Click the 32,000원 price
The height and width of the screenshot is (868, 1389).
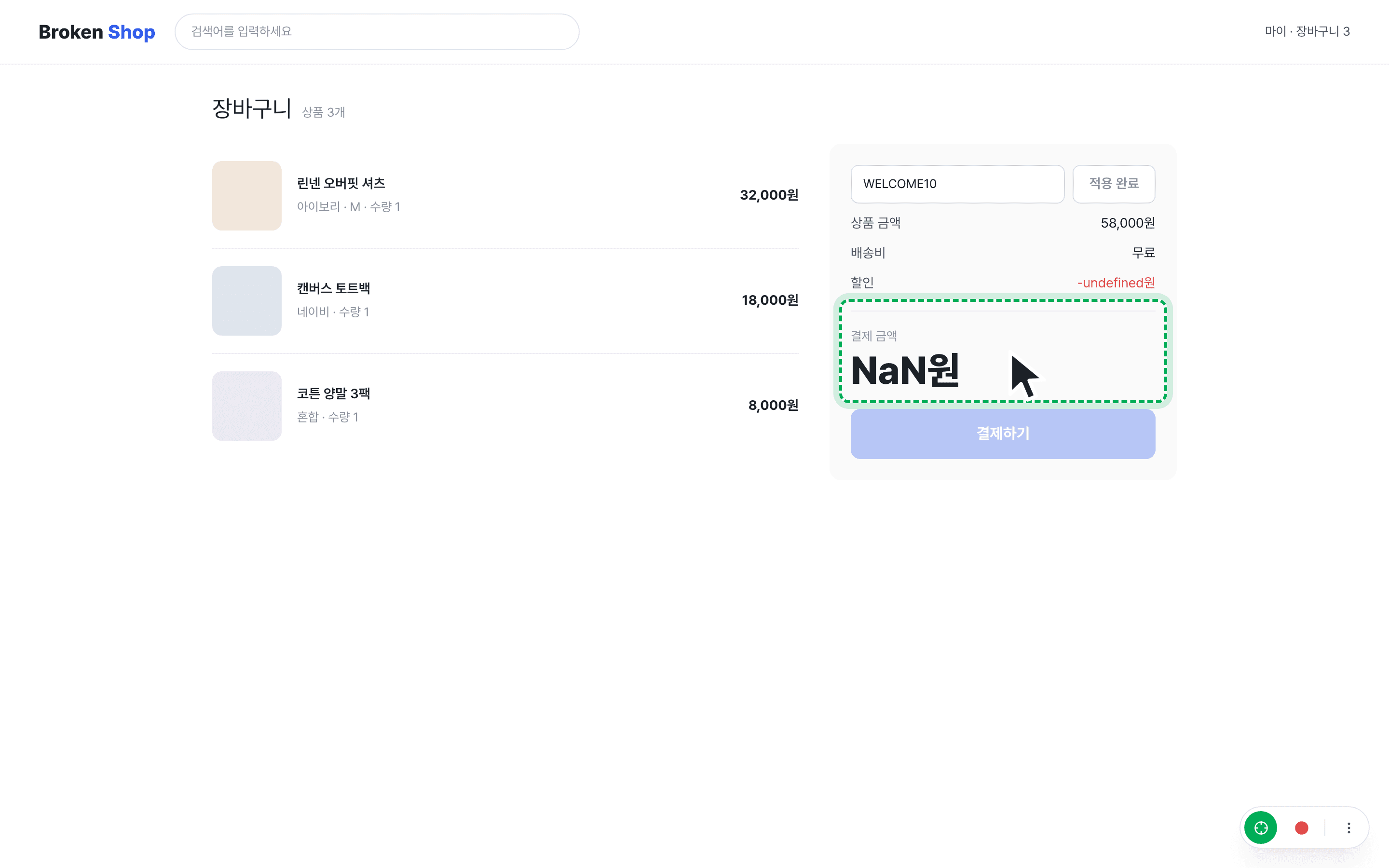tap(769, 195)
